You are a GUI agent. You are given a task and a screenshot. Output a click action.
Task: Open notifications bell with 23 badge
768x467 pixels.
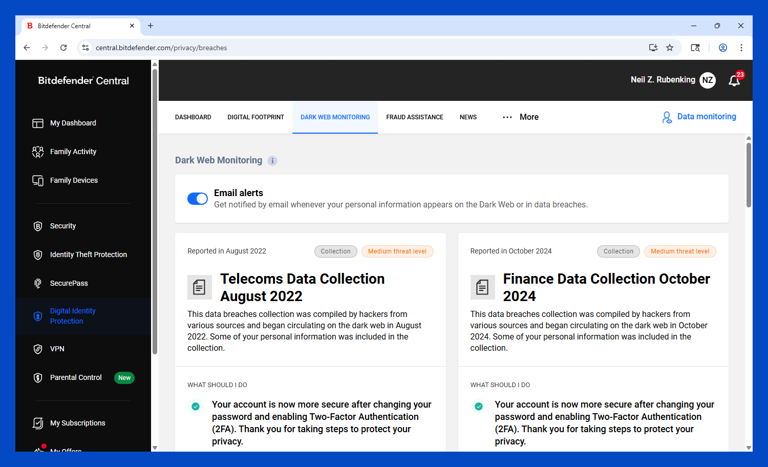[735, 80]
